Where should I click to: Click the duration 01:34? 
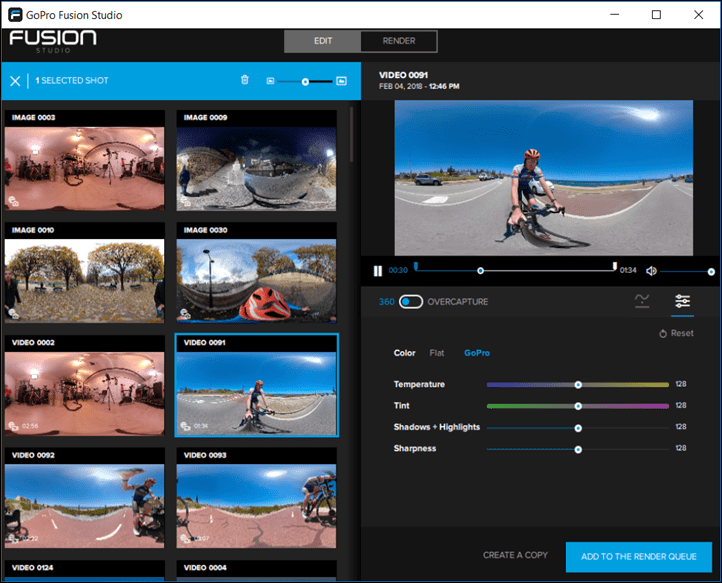coord(628,270)
